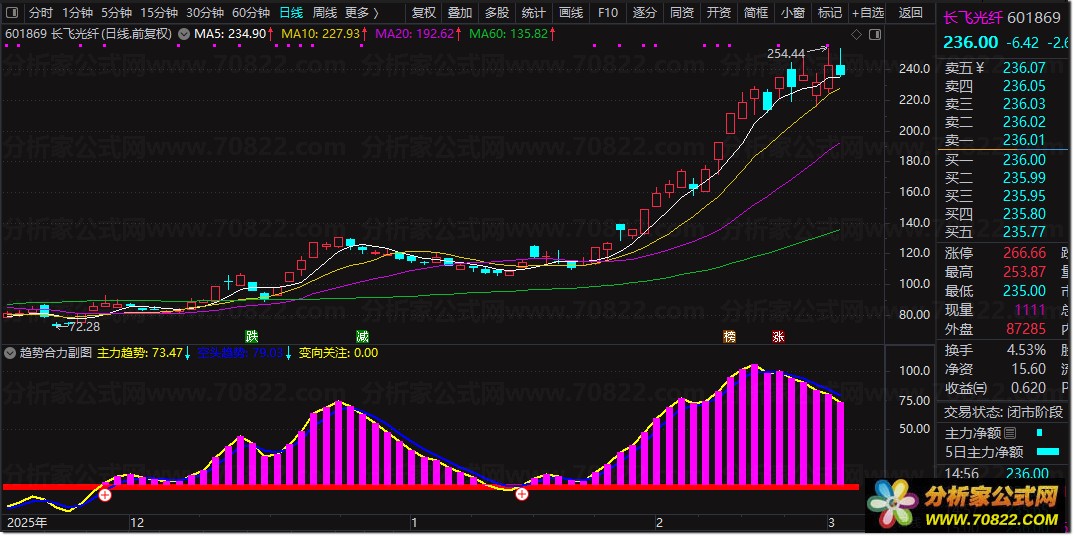Toggle the left sidebar panel icon
This screenshot has height=536, width=1075.
(x=12, y=12)
